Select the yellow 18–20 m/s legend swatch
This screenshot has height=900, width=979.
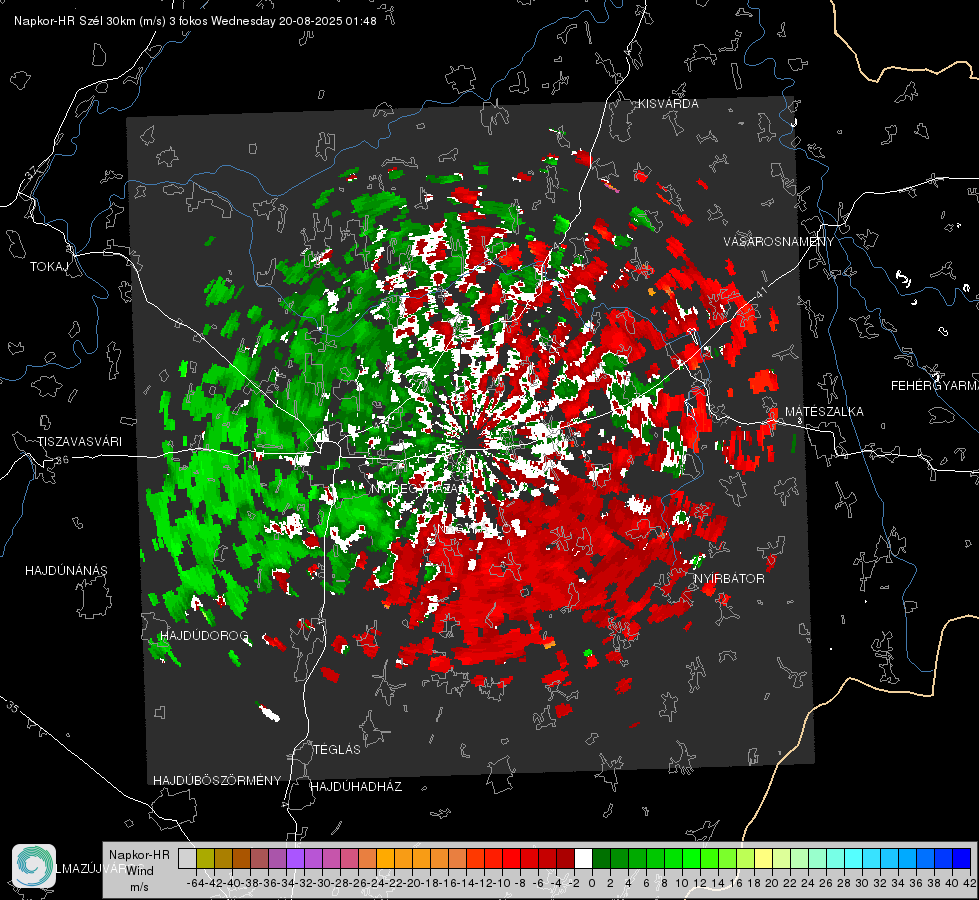(764, 859)
